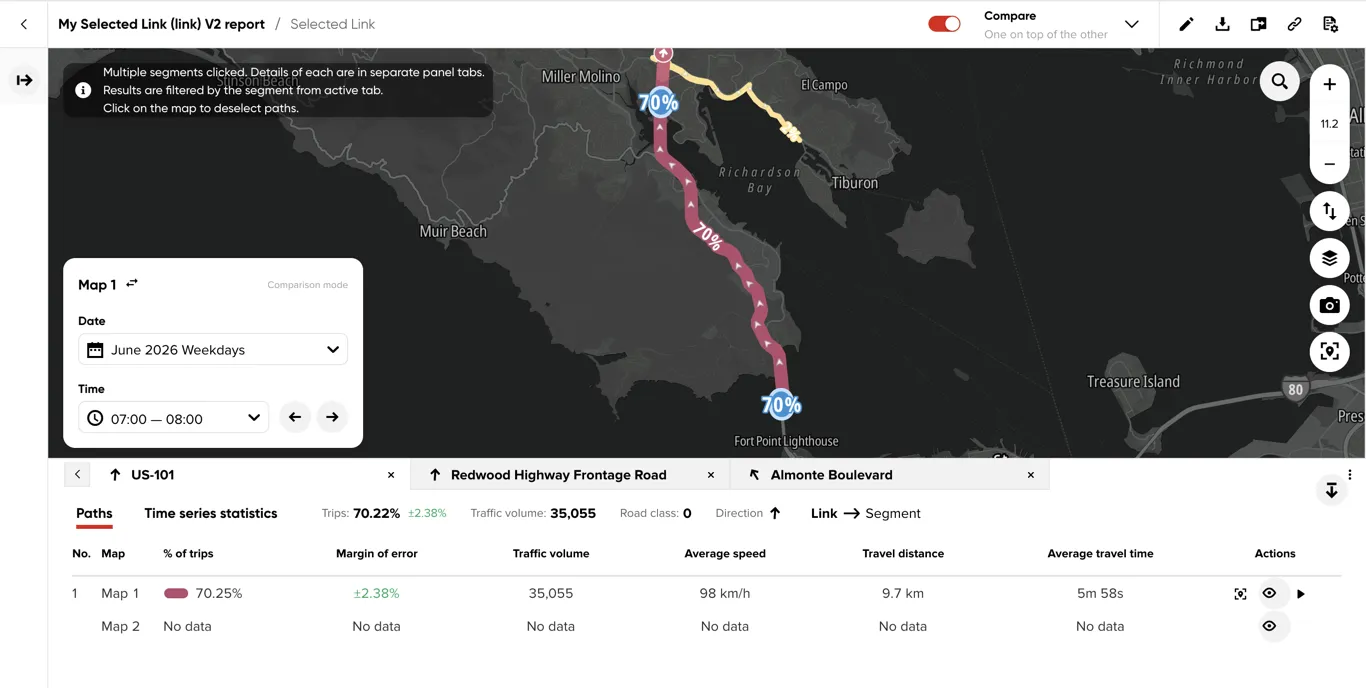Toggle the Compare switch off

tap(944, 24)
